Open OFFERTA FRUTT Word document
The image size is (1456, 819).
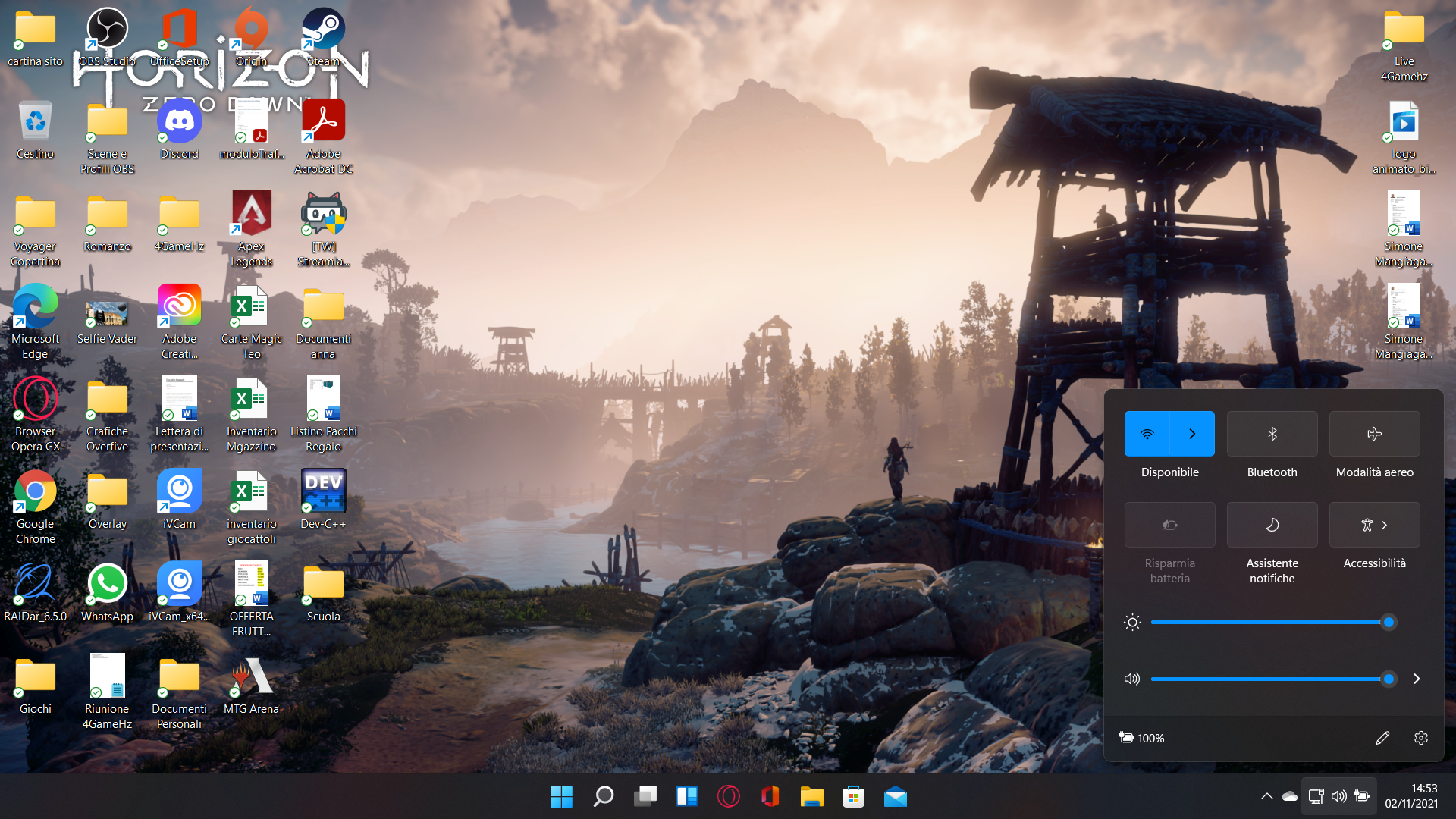[251, 601]
